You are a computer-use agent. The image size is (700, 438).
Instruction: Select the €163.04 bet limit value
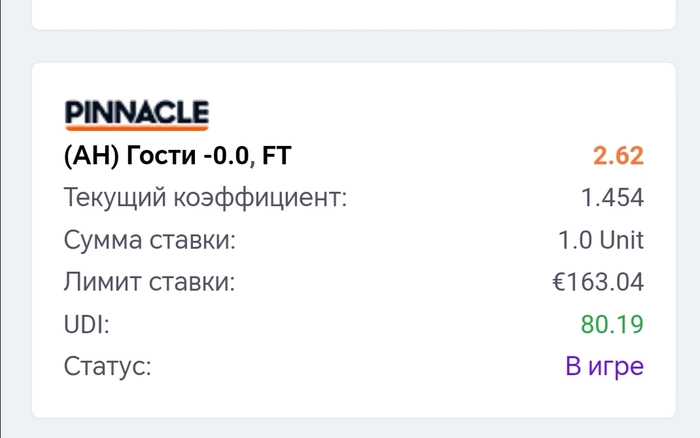597,282
